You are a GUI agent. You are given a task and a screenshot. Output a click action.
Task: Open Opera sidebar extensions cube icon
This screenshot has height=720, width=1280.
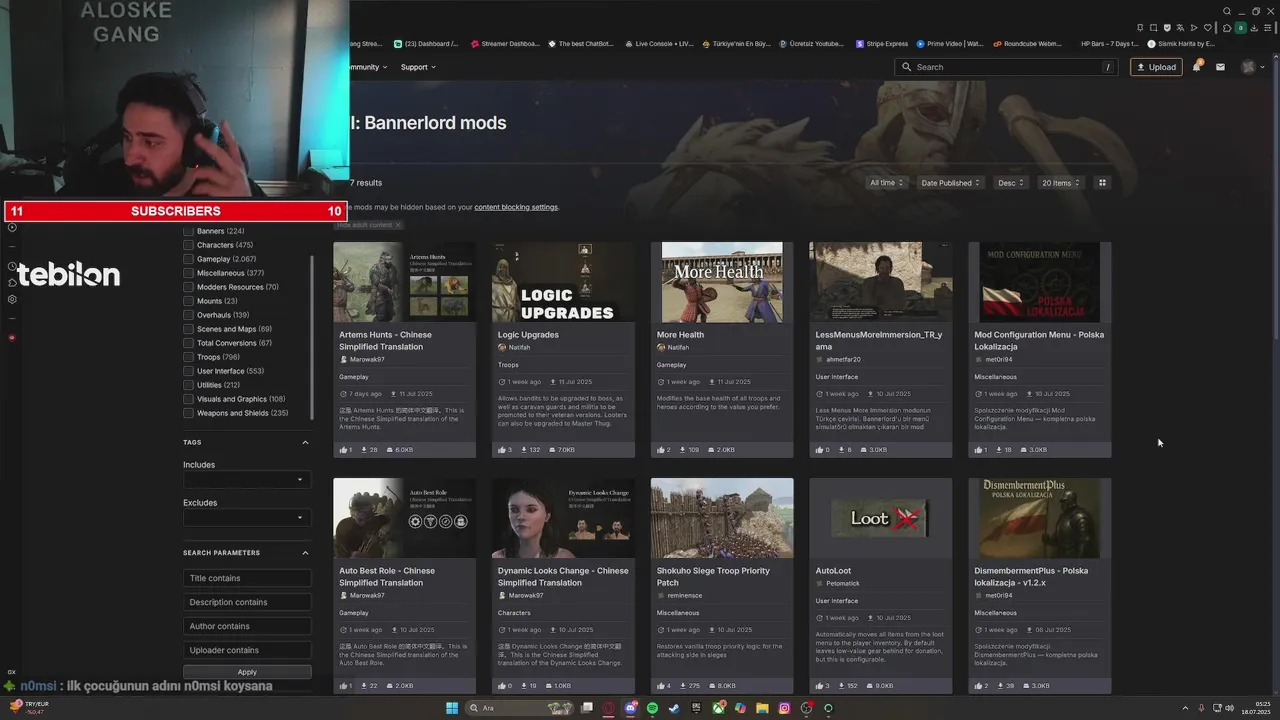(x=12, y=283)
